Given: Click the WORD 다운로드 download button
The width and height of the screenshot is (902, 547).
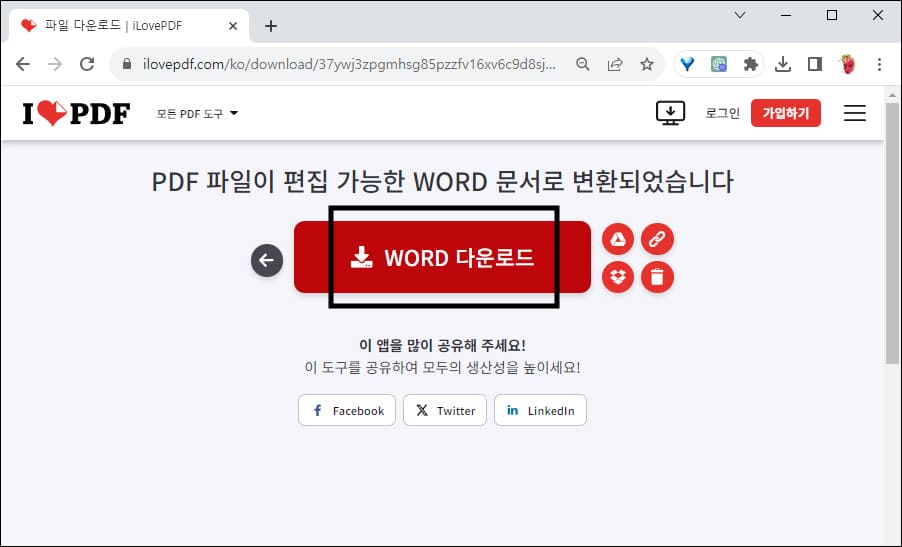Looking at the screenshot, I should coord(442,257).
